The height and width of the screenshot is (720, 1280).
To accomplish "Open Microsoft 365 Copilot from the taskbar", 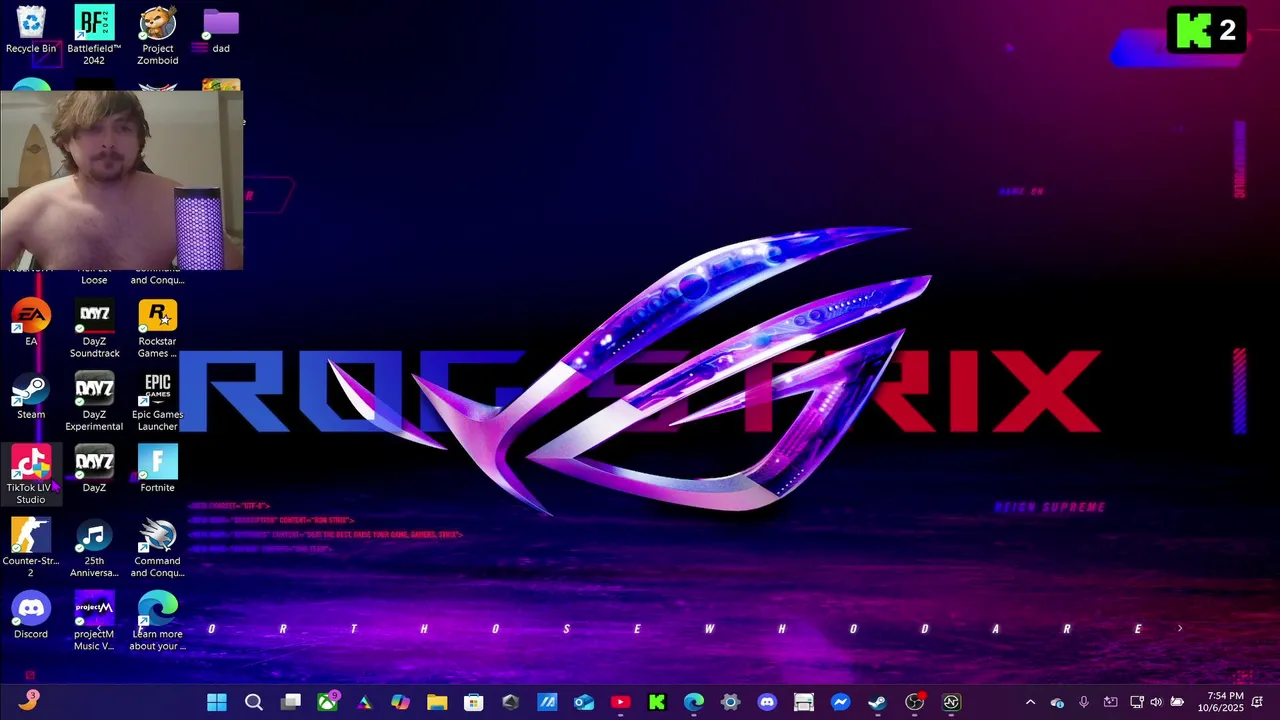I will pos(401,702).
